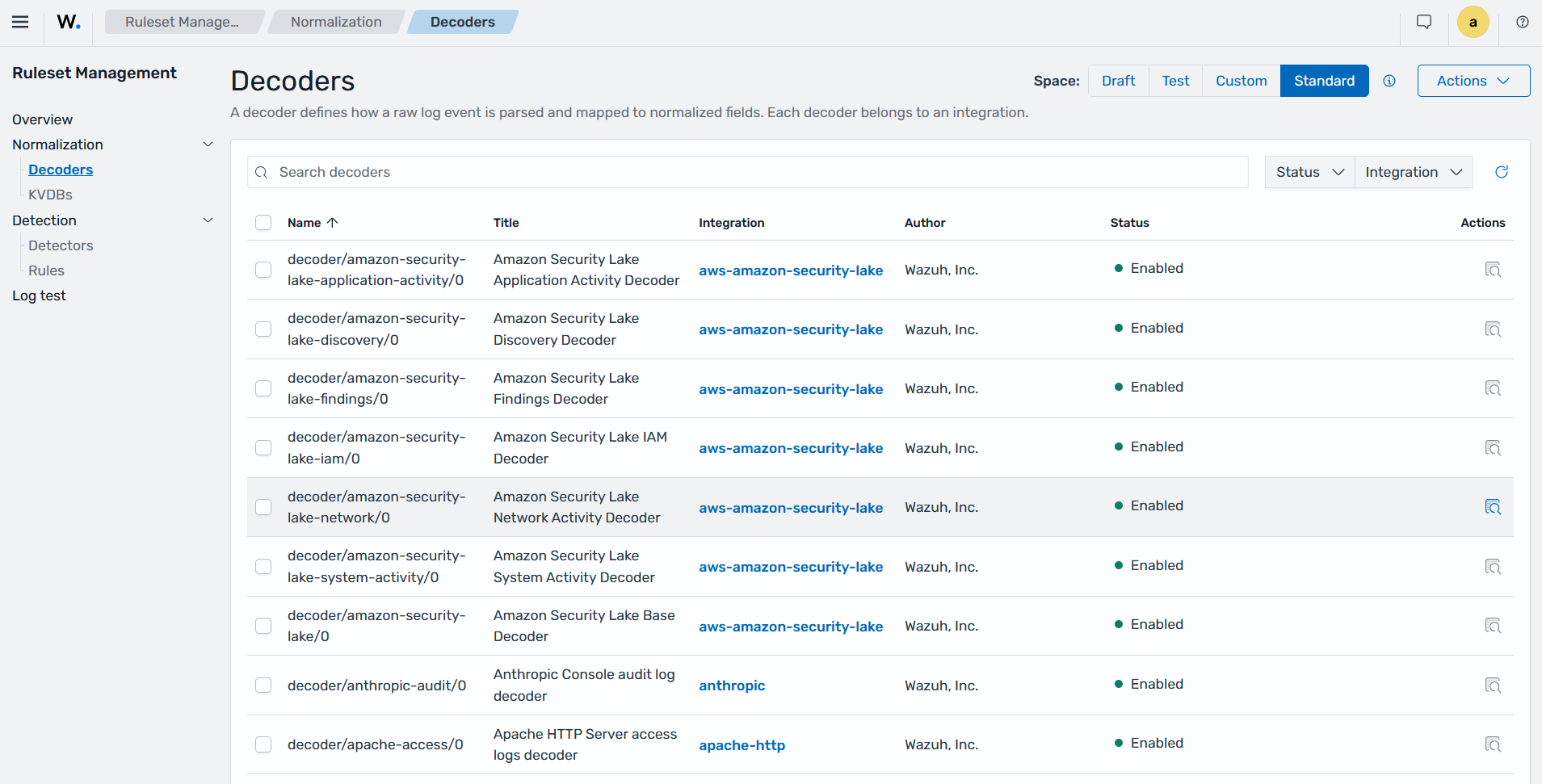Viewport: 1542px width, 784px height.
Task: View details of anthropic-audit decoder
Action: [1493, 685]
